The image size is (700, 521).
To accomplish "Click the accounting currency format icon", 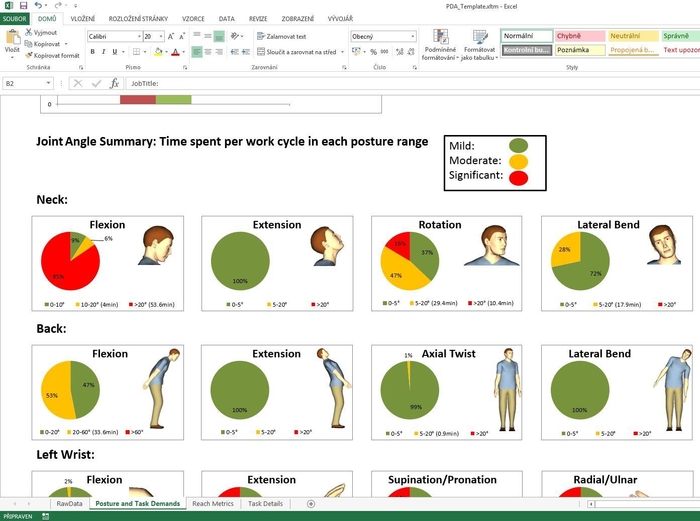I will click(x=356, y=52).
